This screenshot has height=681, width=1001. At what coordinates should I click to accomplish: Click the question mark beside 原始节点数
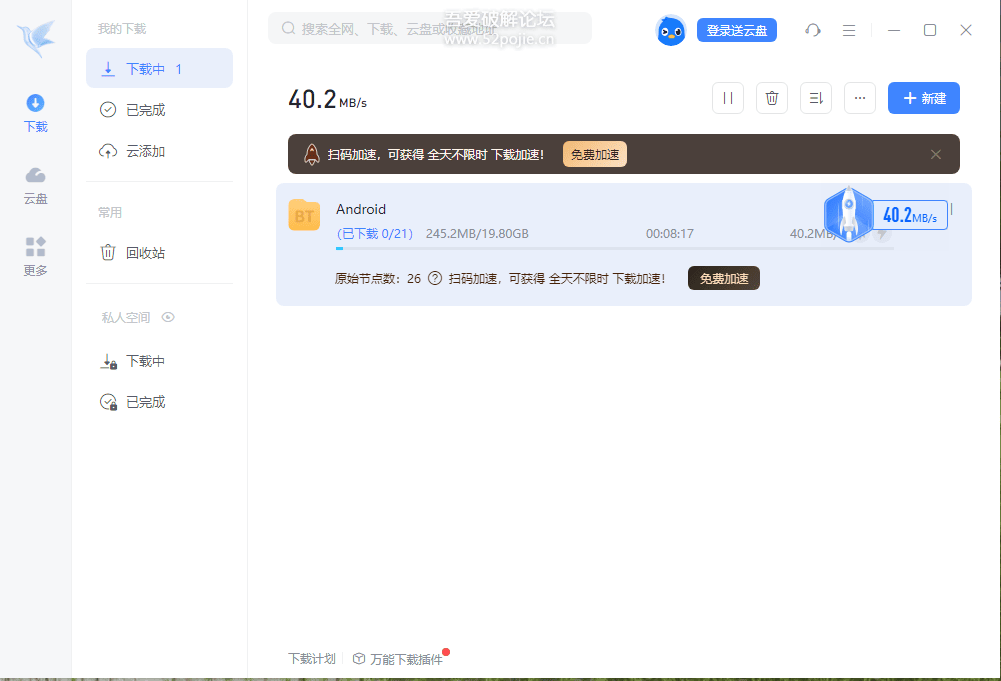433,278
